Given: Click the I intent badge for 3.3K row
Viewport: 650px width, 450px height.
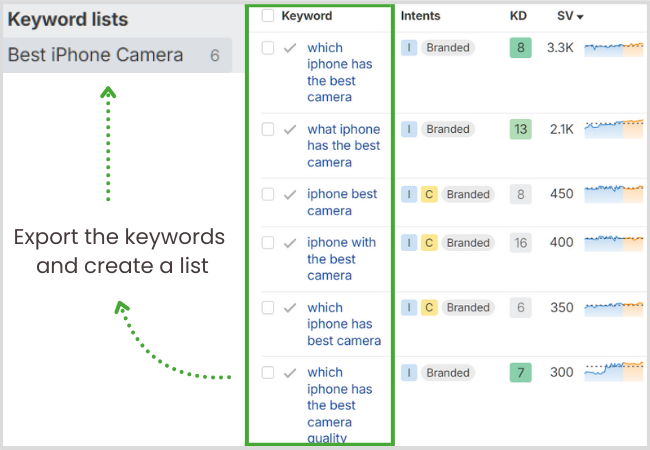Looking at the screenshot, I should tap(409, 48).
